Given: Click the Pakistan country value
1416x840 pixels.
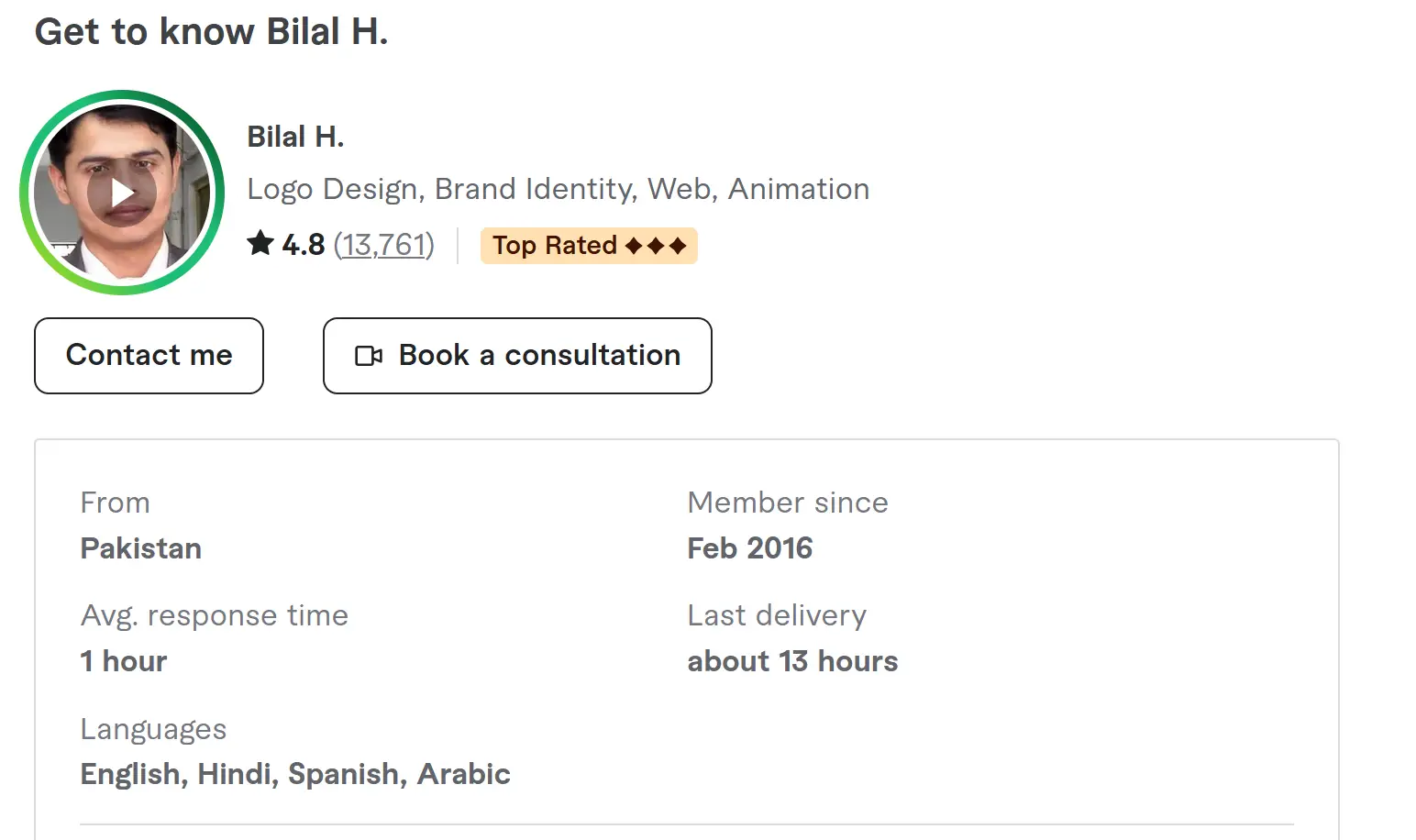Looking at the screenshot, I should pos(141,548).
